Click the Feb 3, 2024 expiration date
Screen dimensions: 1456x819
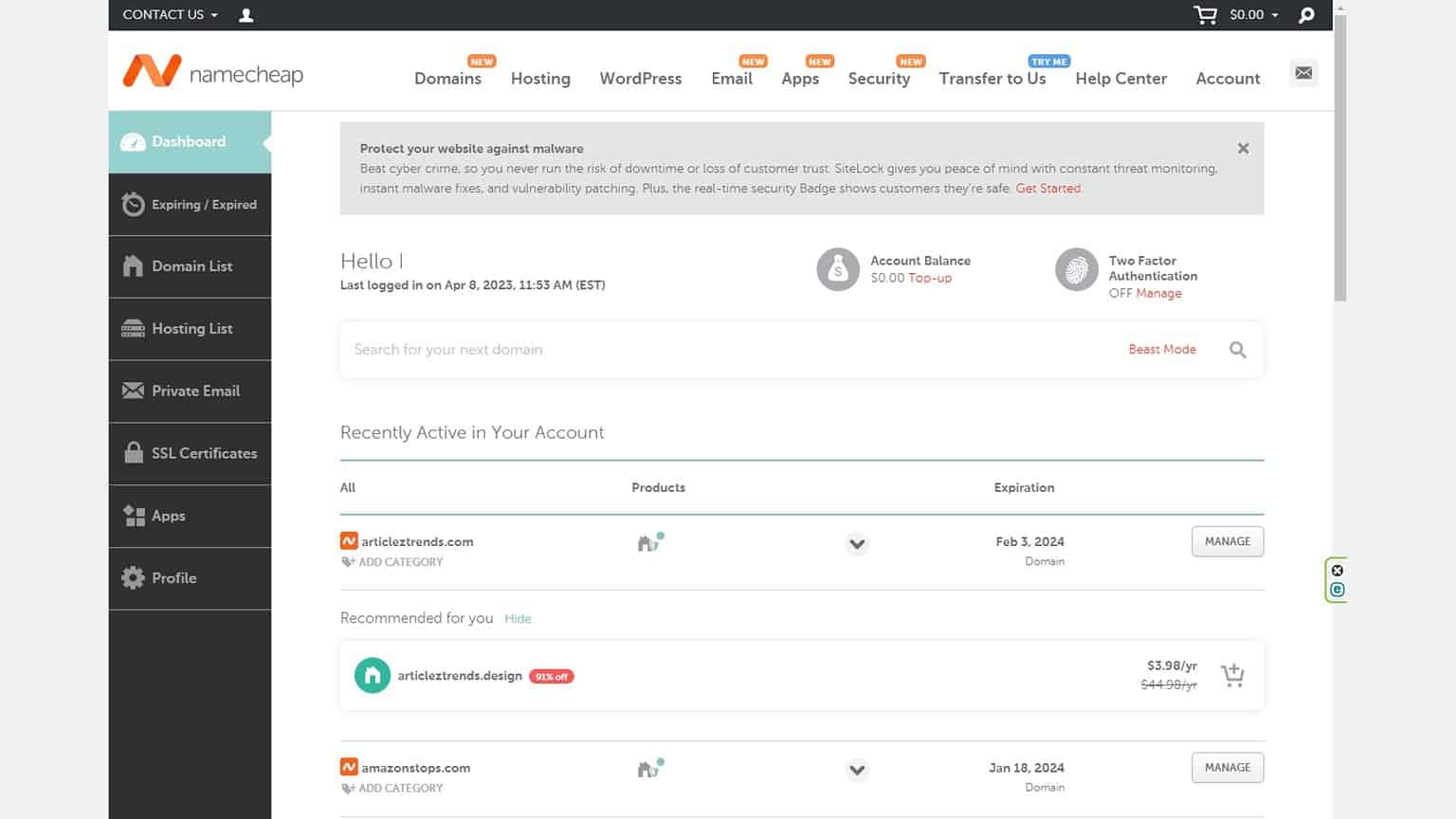point(1029,541)
